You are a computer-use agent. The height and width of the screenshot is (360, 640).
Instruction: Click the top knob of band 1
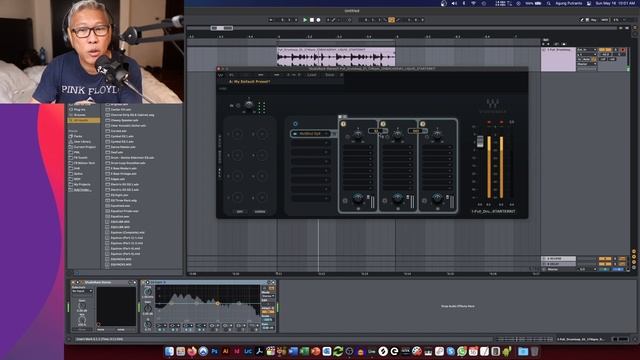tap(358, 134)
